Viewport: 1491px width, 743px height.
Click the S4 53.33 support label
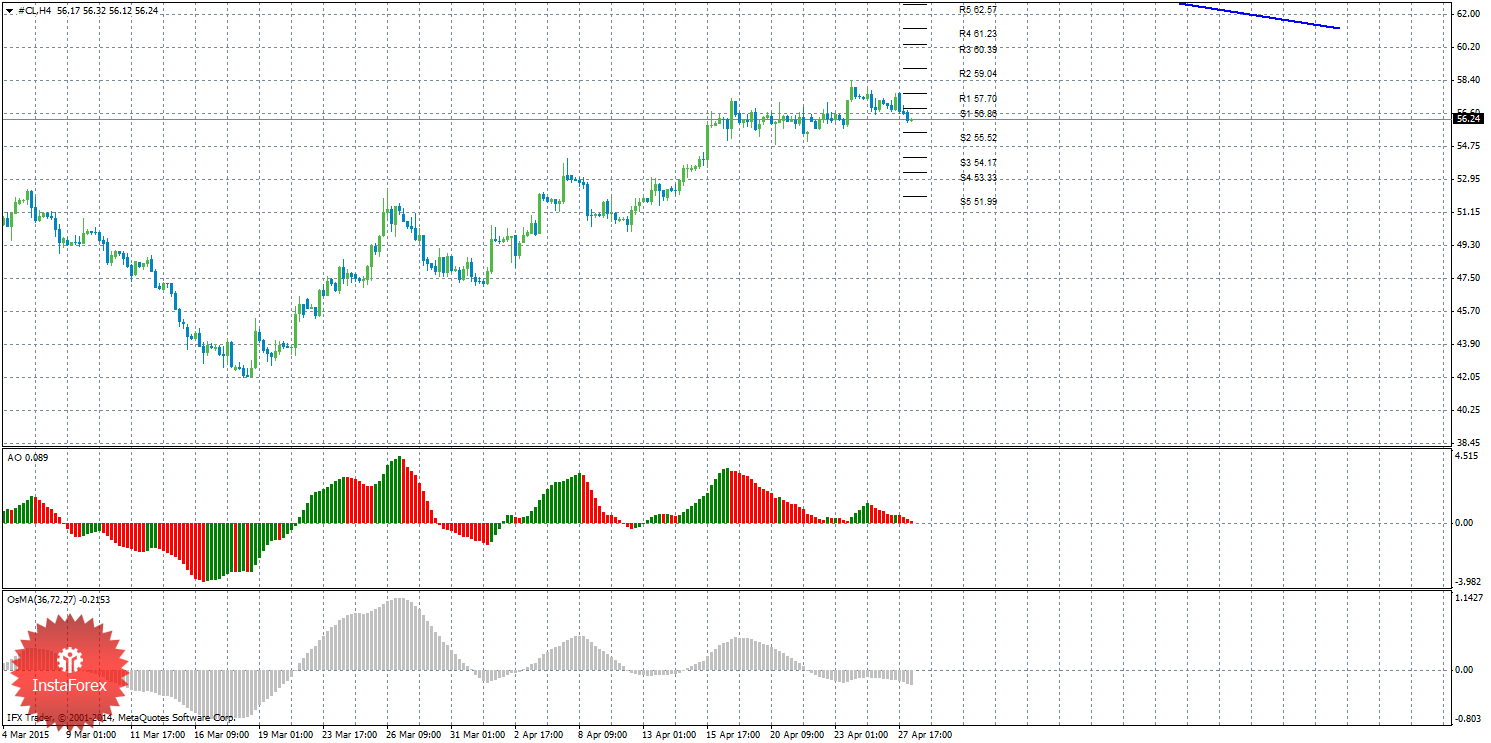(978, 178)
